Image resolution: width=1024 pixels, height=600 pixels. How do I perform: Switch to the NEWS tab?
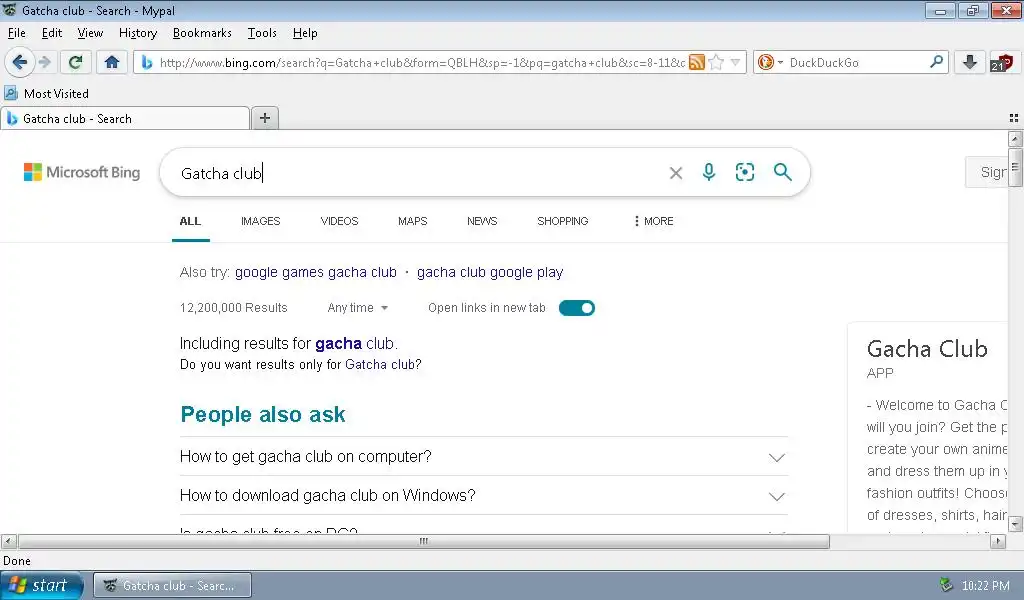482,221
